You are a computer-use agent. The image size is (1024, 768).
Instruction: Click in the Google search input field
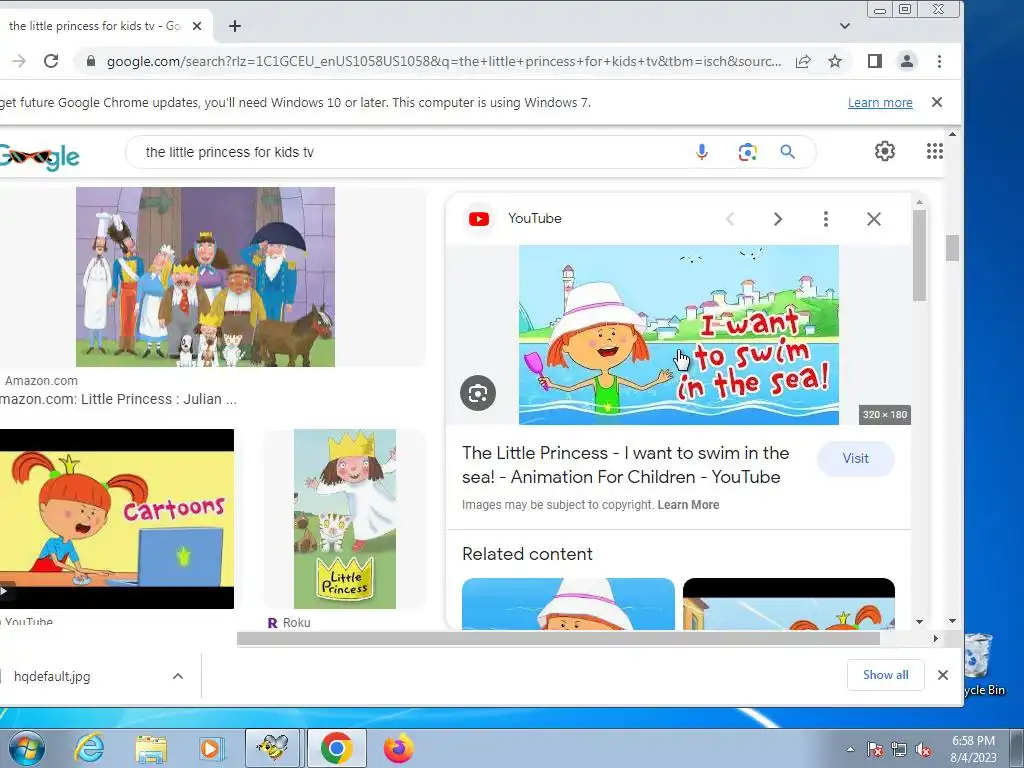411,152
